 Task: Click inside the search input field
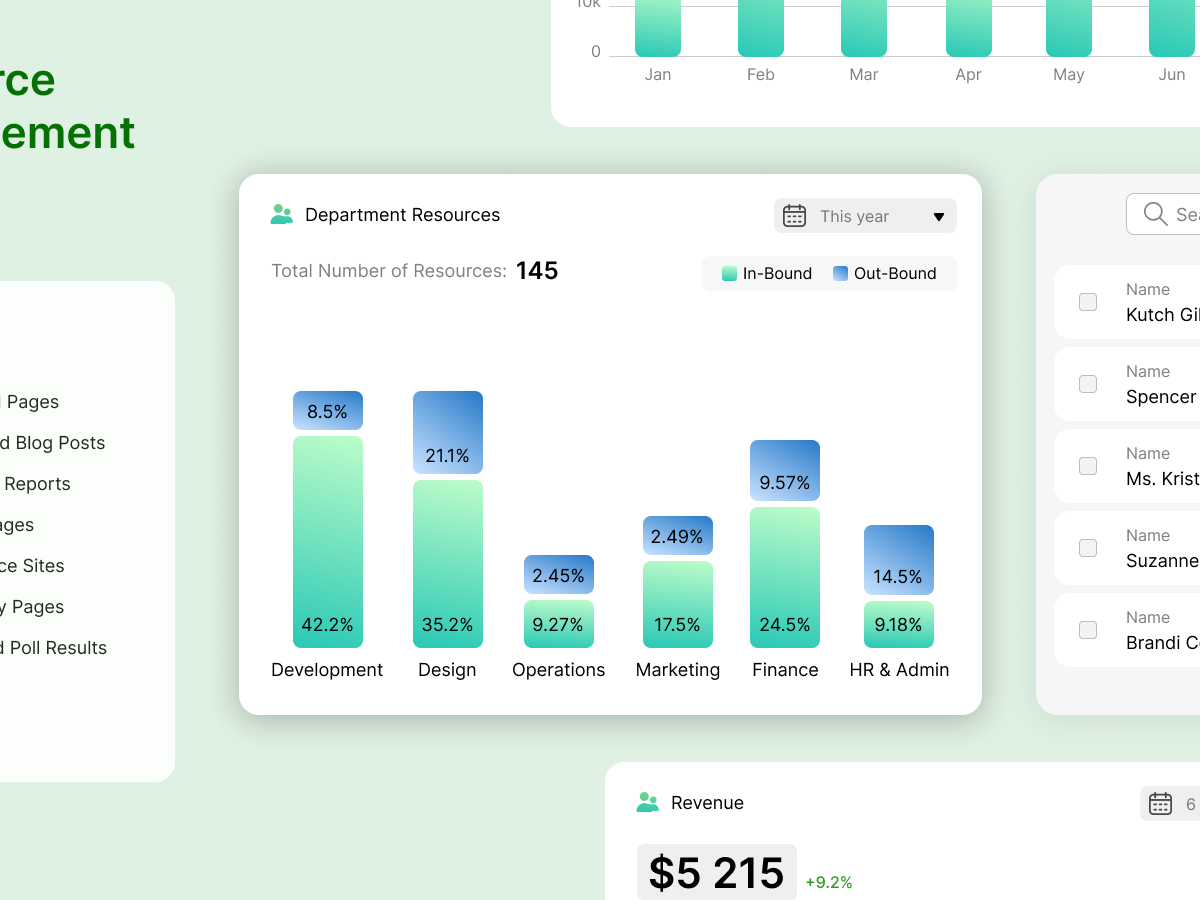pos(1185,213)
